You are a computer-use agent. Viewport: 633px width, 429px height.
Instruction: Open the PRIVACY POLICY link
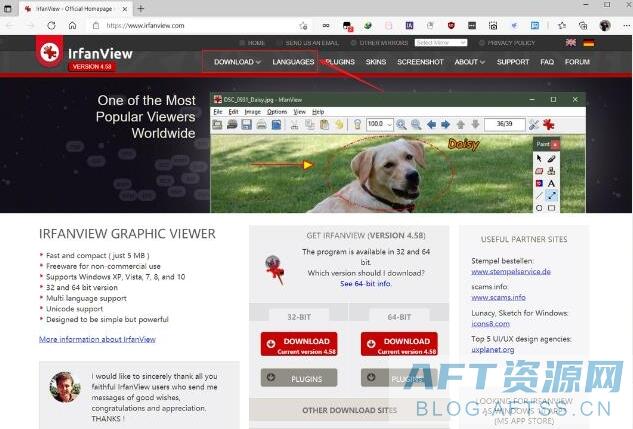(511, 43)
